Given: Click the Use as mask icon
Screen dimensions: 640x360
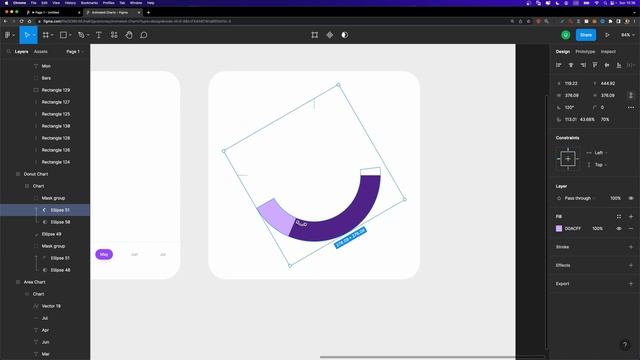Looking at the screenshot, I should [345, 35].
